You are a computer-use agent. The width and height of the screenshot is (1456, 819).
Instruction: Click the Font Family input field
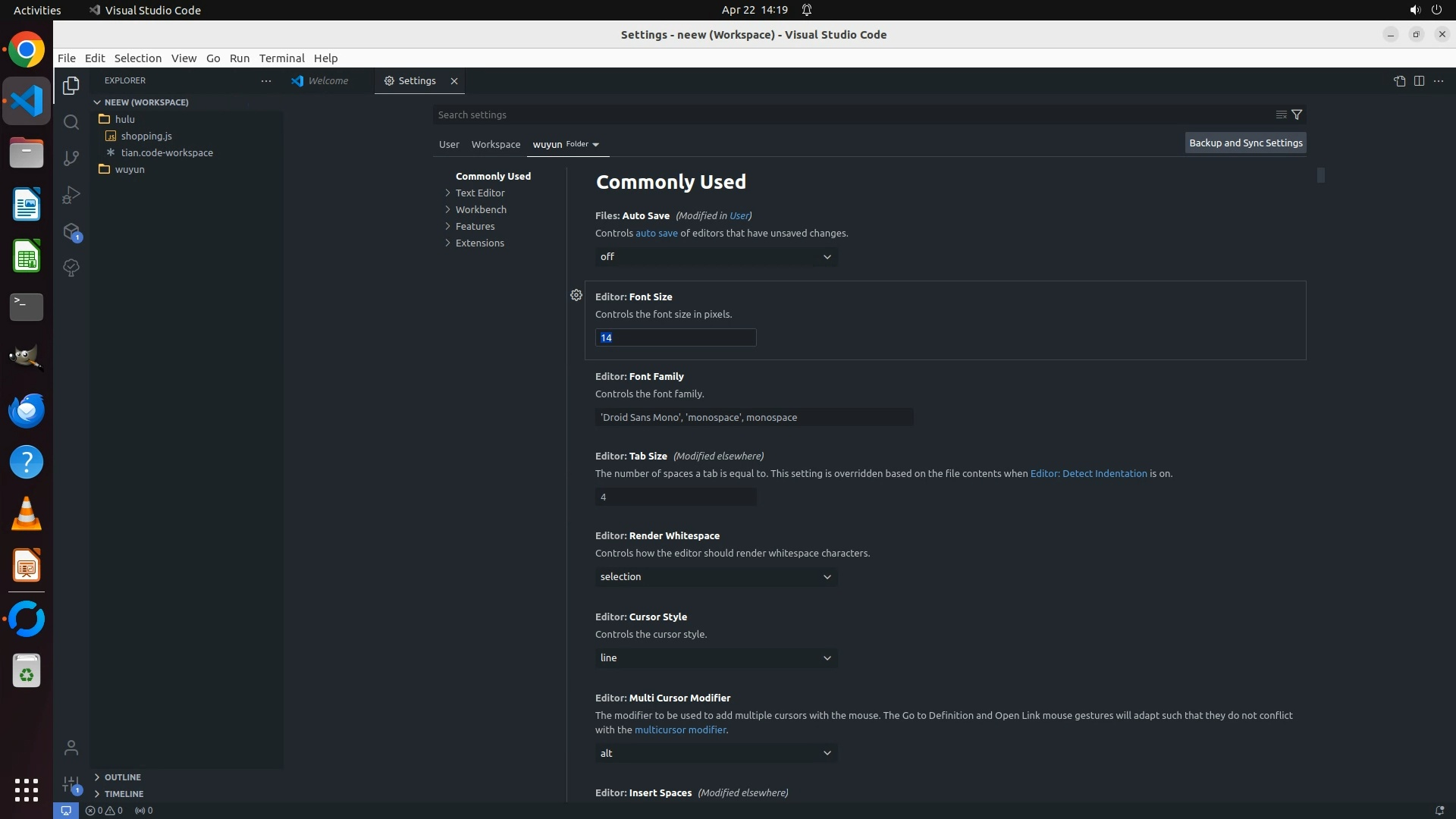coord(754,417)
